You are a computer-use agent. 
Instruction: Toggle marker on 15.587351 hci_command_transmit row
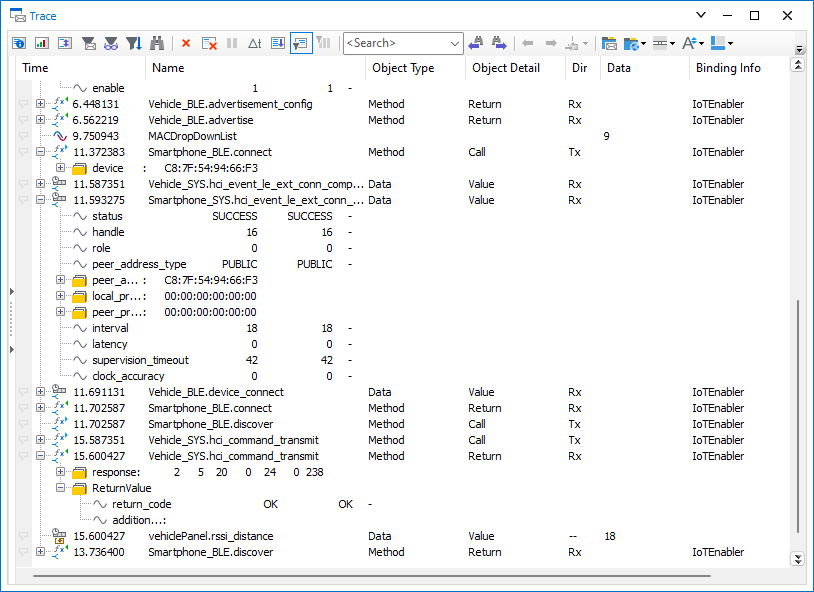tap(23, 440)
